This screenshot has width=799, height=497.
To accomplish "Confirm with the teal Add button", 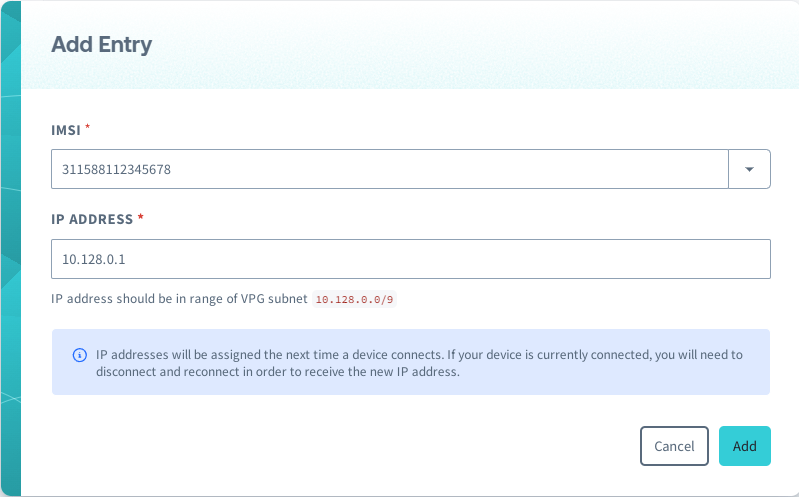I will 744,446.
